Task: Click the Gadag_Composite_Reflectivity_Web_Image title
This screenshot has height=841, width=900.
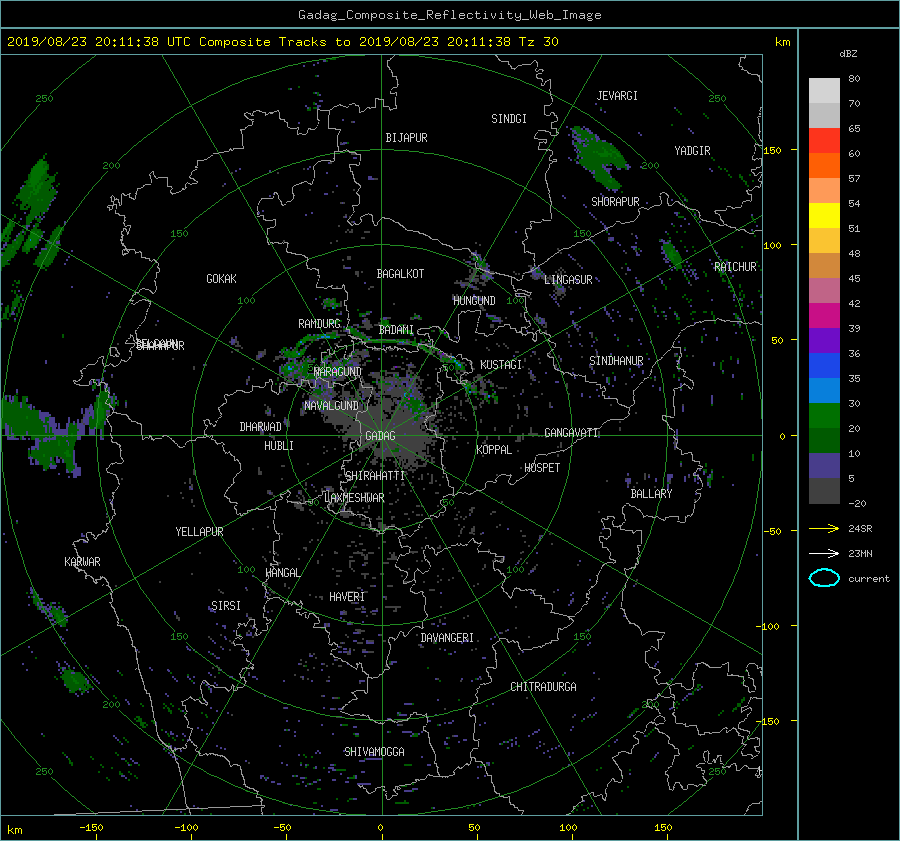Action: 449,15
